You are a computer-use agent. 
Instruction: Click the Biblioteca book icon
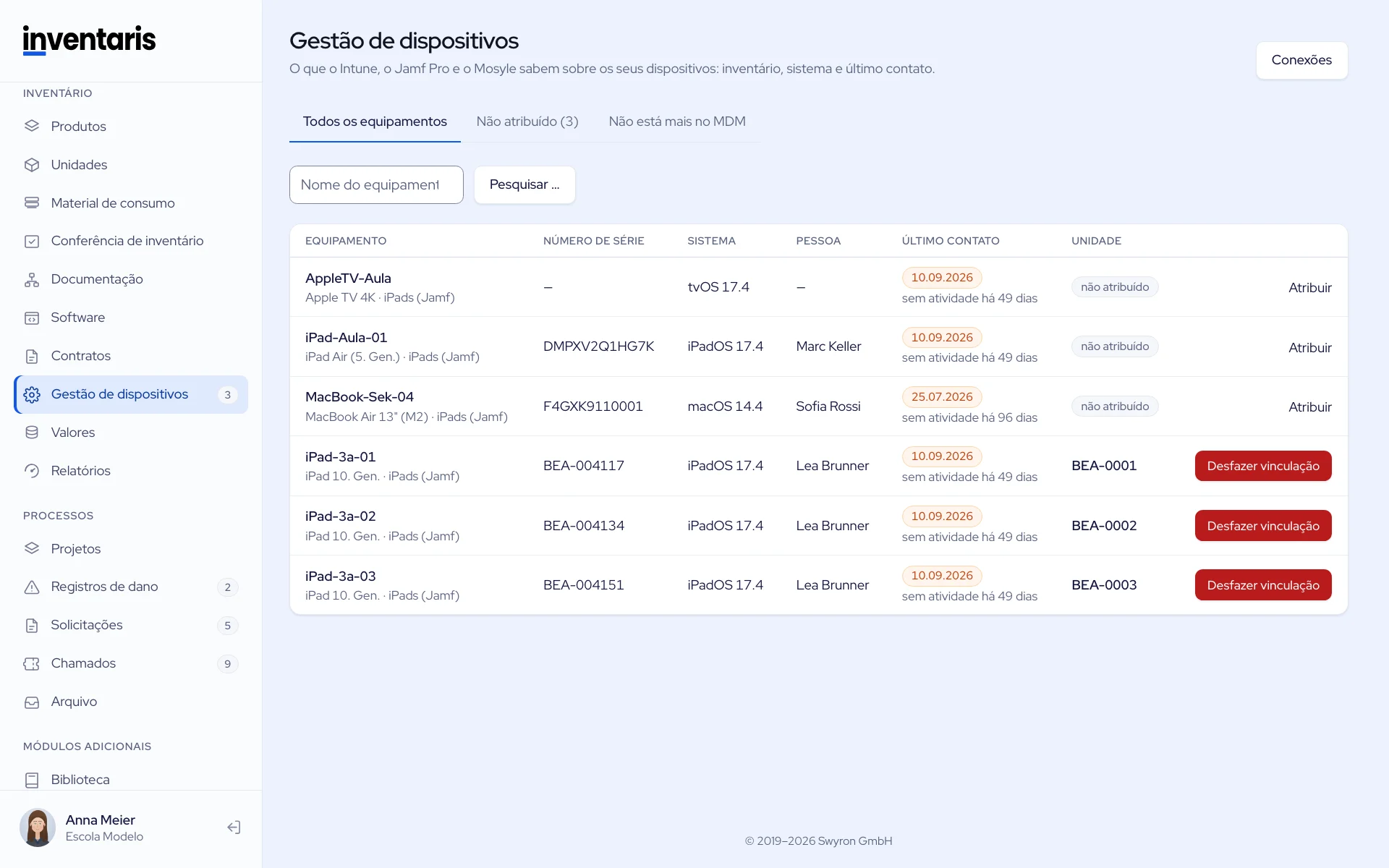pos(32,780)
